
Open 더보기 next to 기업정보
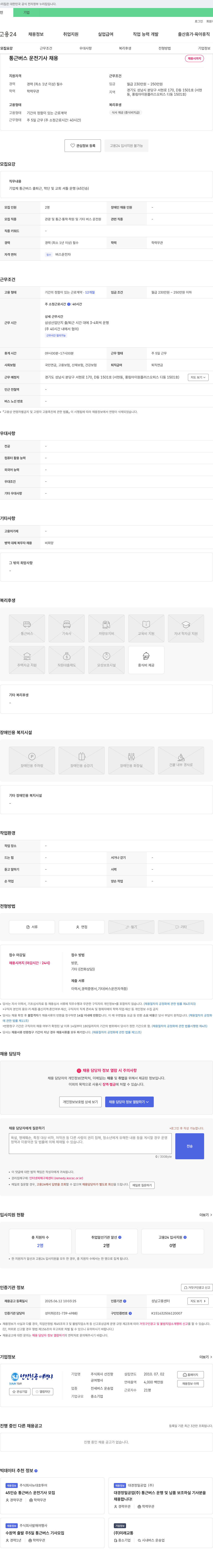206,1357
